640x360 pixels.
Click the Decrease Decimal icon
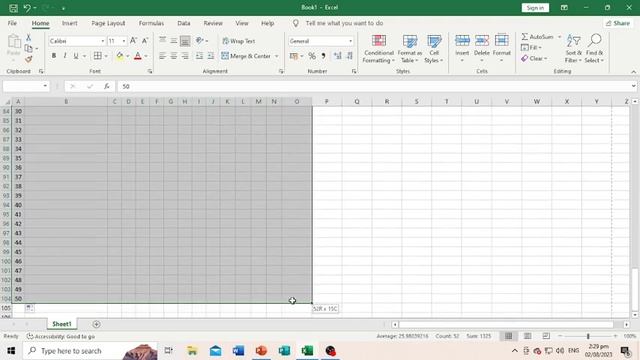(x=350, y=56)
